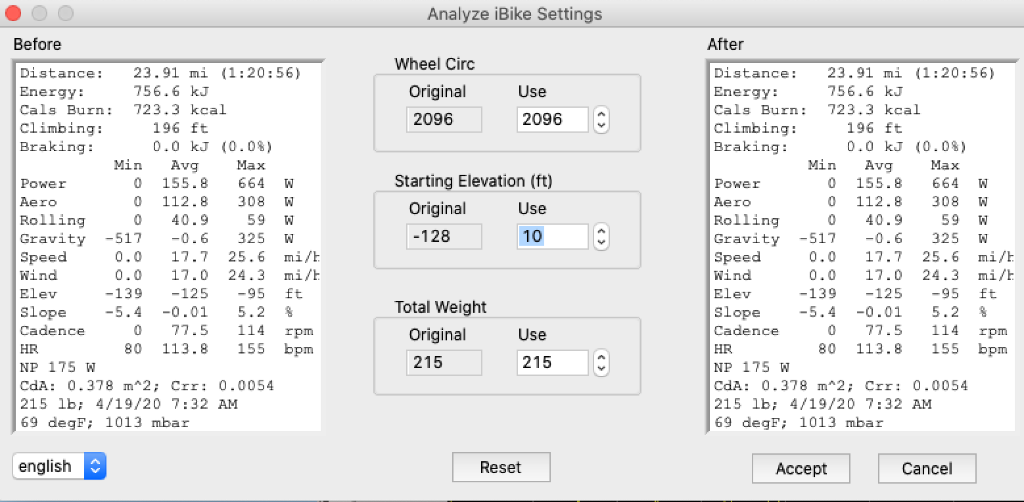Click inside the Before statistics text area
Viewport: 1024px width, 502px height.
point(167,246)
